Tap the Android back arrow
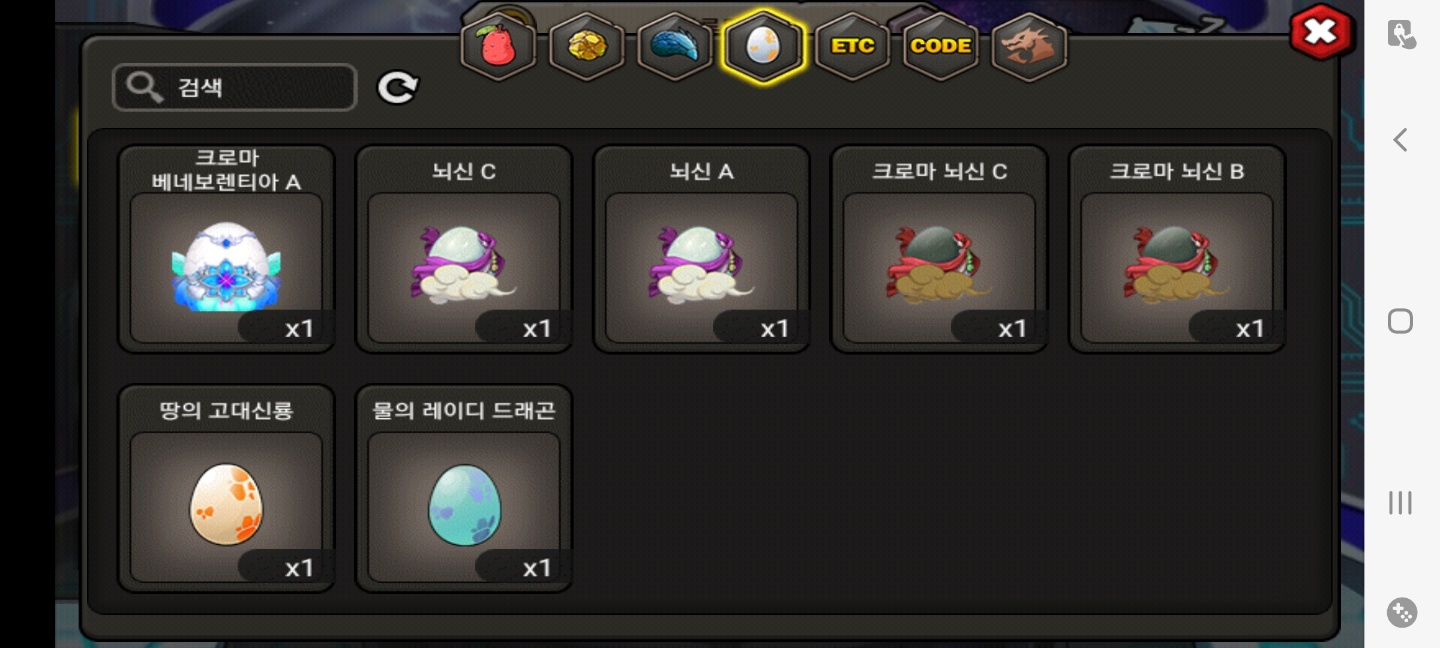This screenshot has width=1440, height=648. point(1400,140)
